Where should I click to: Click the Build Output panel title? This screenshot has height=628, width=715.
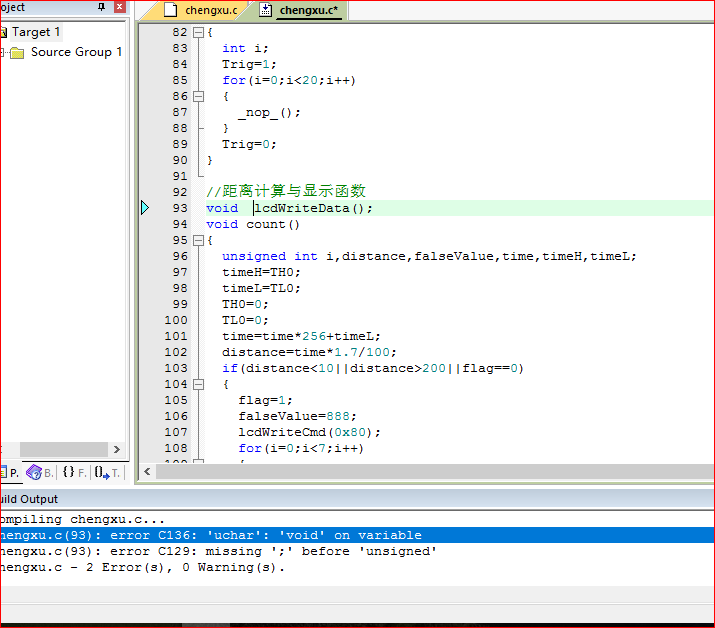(29, 499)
